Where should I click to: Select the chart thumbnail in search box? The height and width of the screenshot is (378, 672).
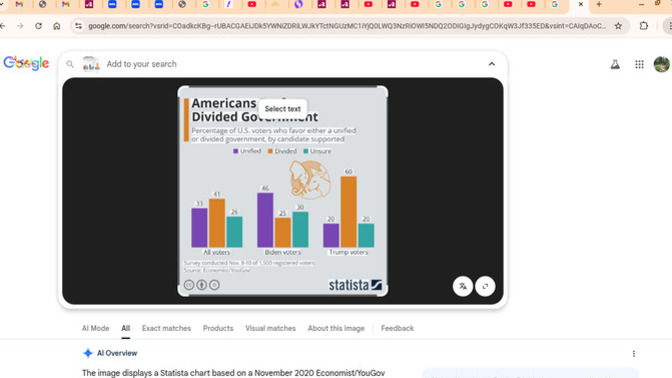(x=91, y=64)
